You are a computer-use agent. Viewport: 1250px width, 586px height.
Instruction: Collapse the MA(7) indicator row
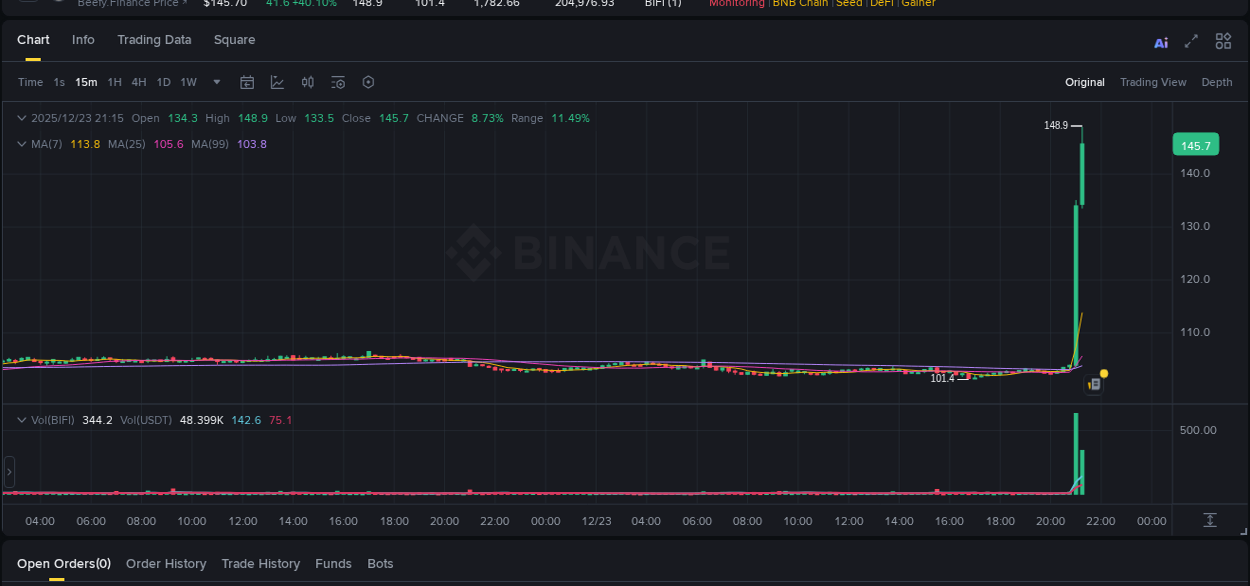click(20, 143)
